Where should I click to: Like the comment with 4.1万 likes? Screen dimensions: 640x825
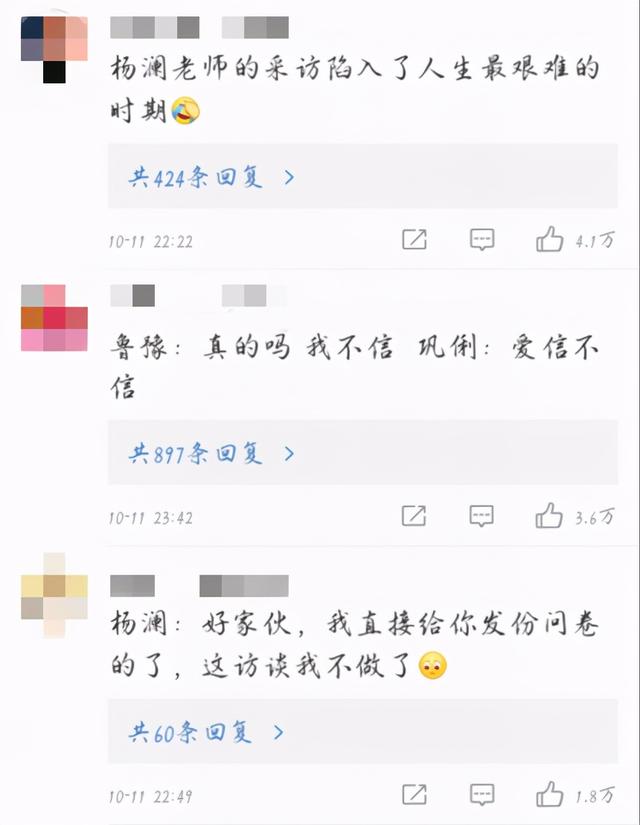(x=549, y=239)
